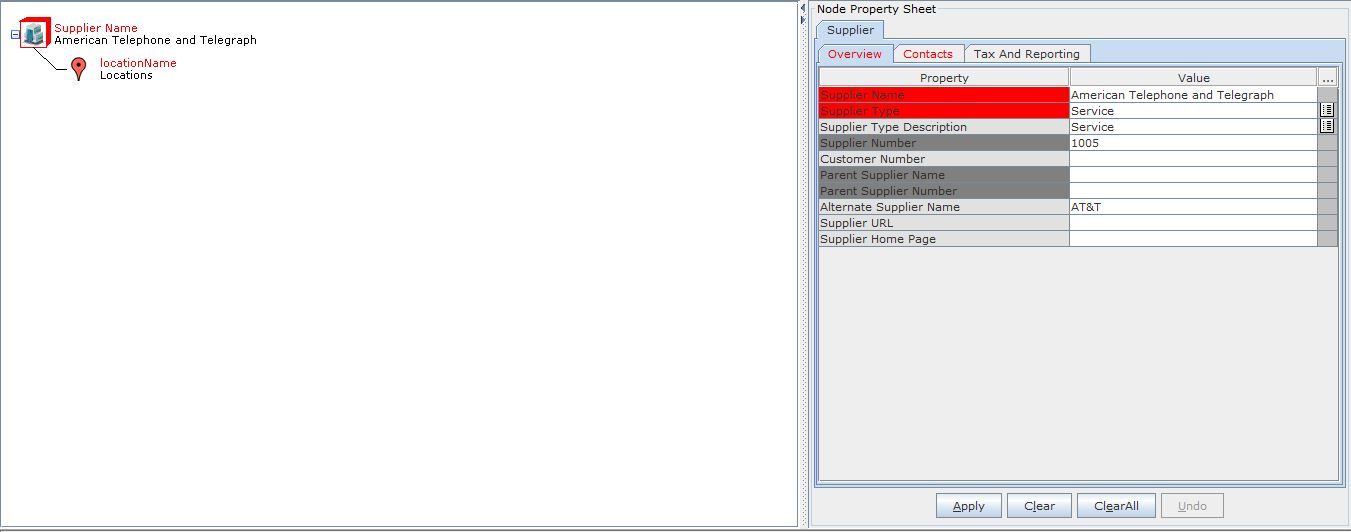
Task: Click the Apply button
Action: 968,506
